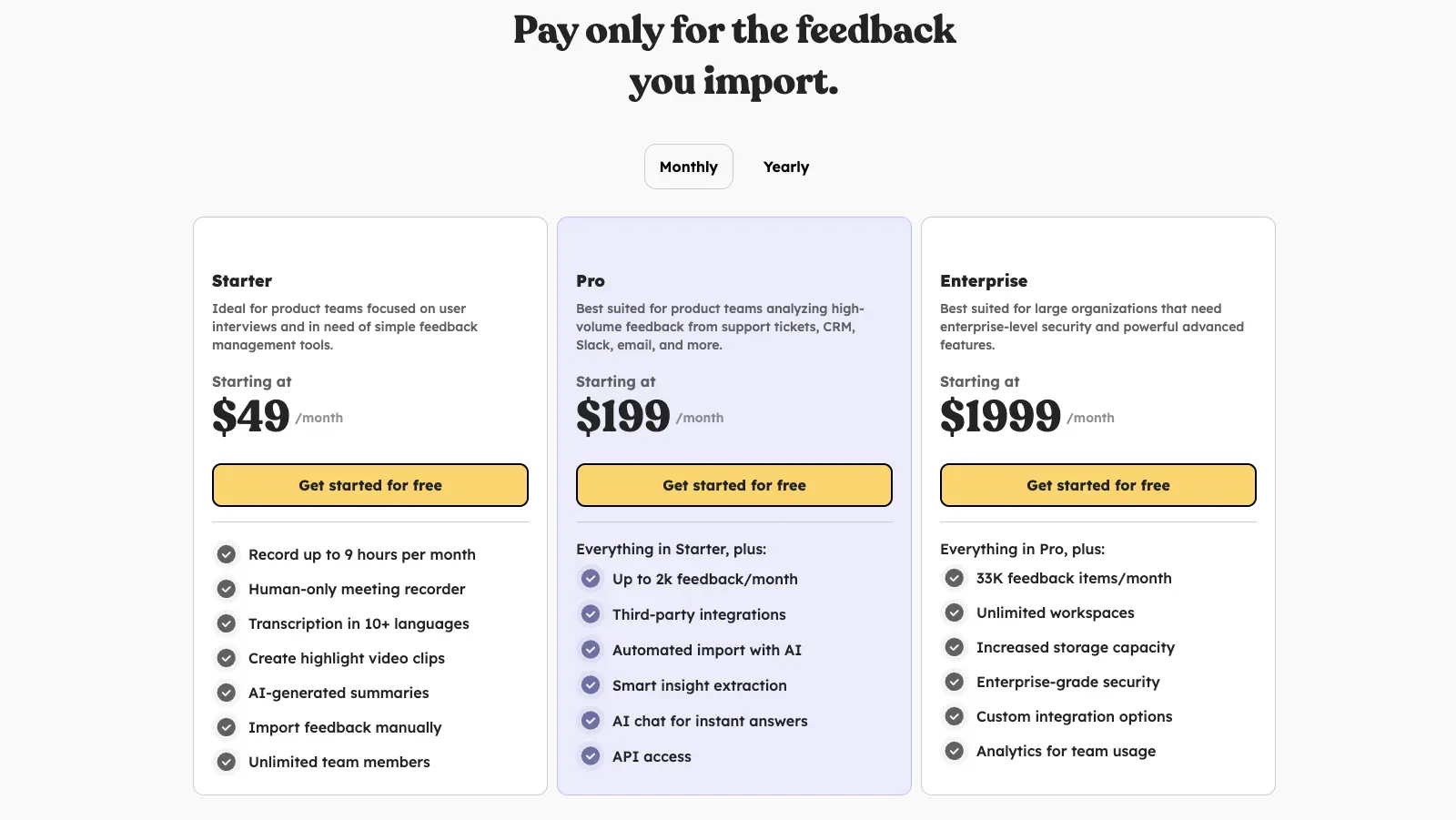The image size is (1456, 820).
Task: Click purple checkmark next to Smart insight extraction
Action: click(591, 685)
